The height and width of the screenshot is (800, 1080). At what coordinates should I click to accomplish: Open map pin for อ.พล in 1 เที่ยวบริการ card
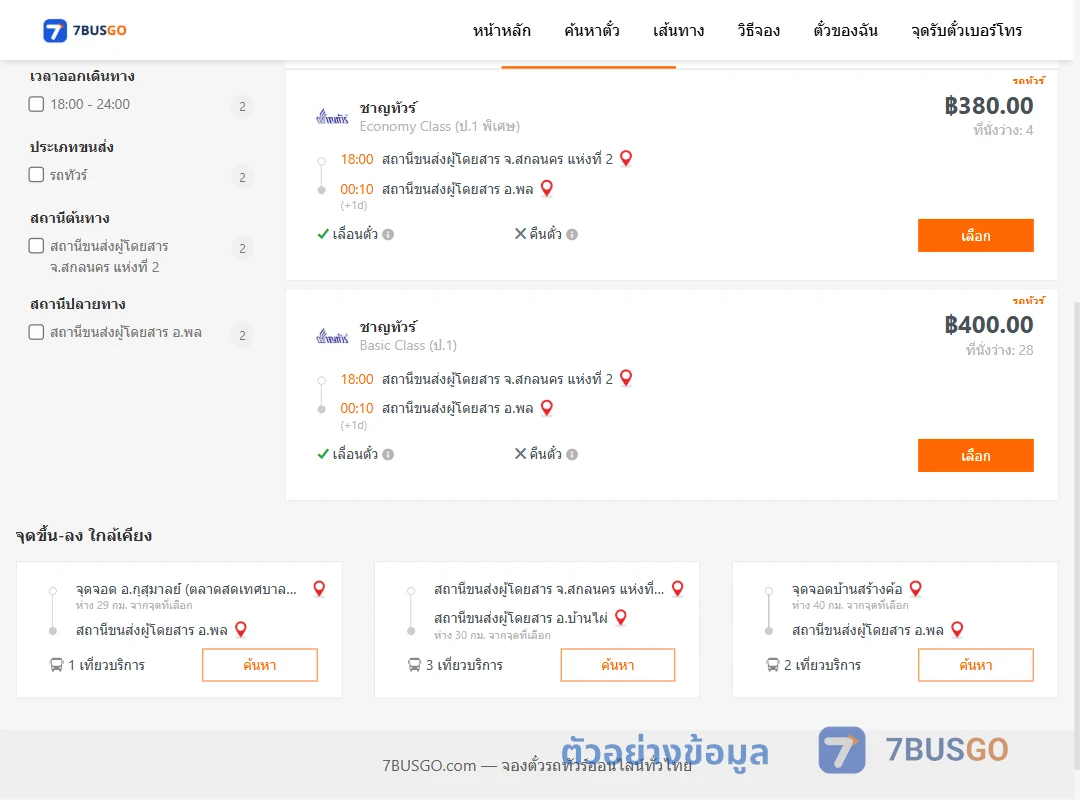click(x=241, y=629)
